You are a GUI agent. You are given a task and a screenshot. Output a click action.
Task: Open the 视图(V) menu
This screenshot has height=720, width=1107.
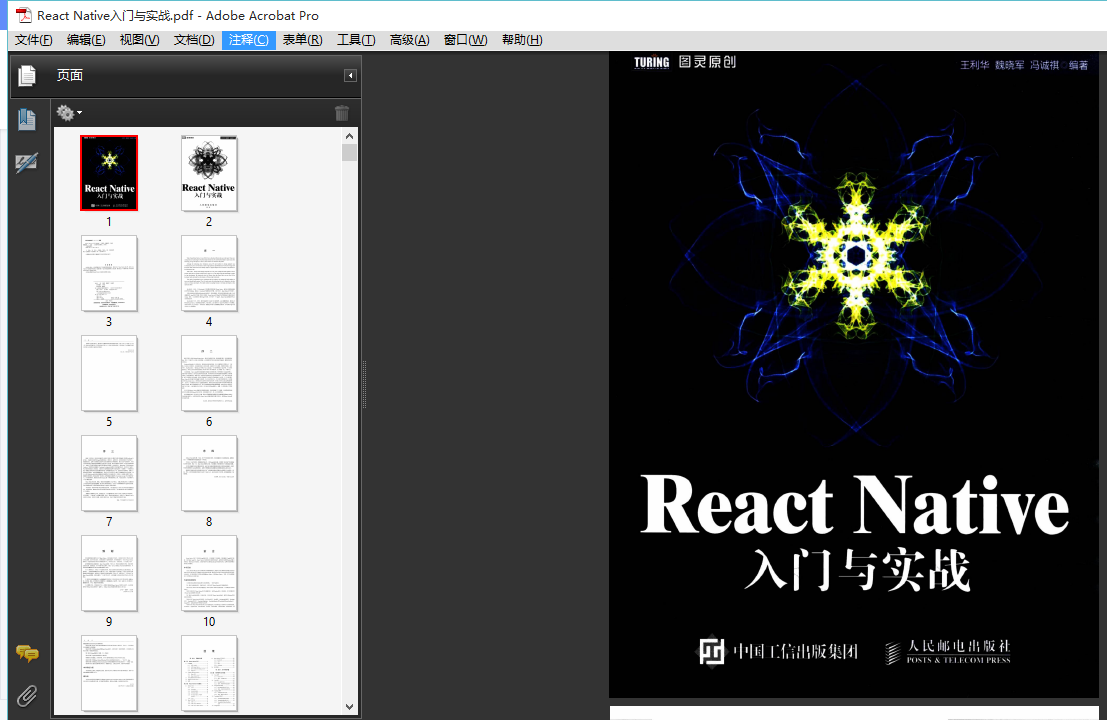pos(139,40)
